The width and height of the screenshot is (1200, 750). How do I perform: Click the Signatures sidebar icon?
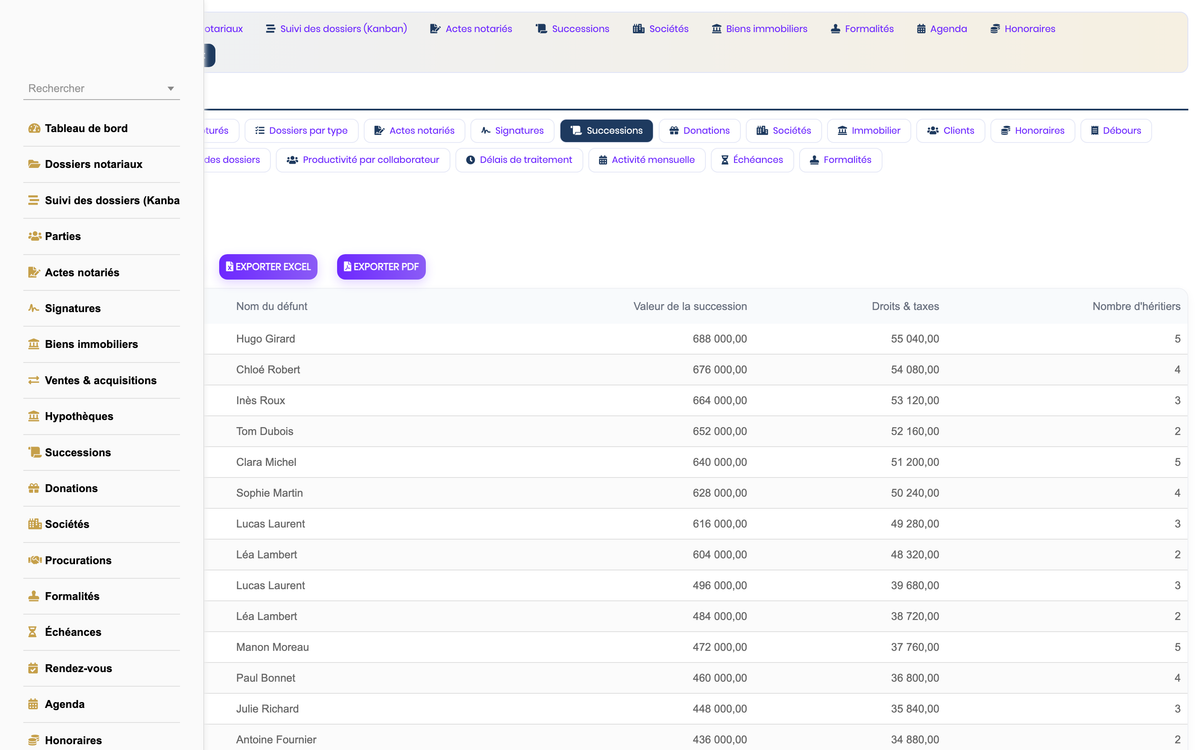(34, 308)
